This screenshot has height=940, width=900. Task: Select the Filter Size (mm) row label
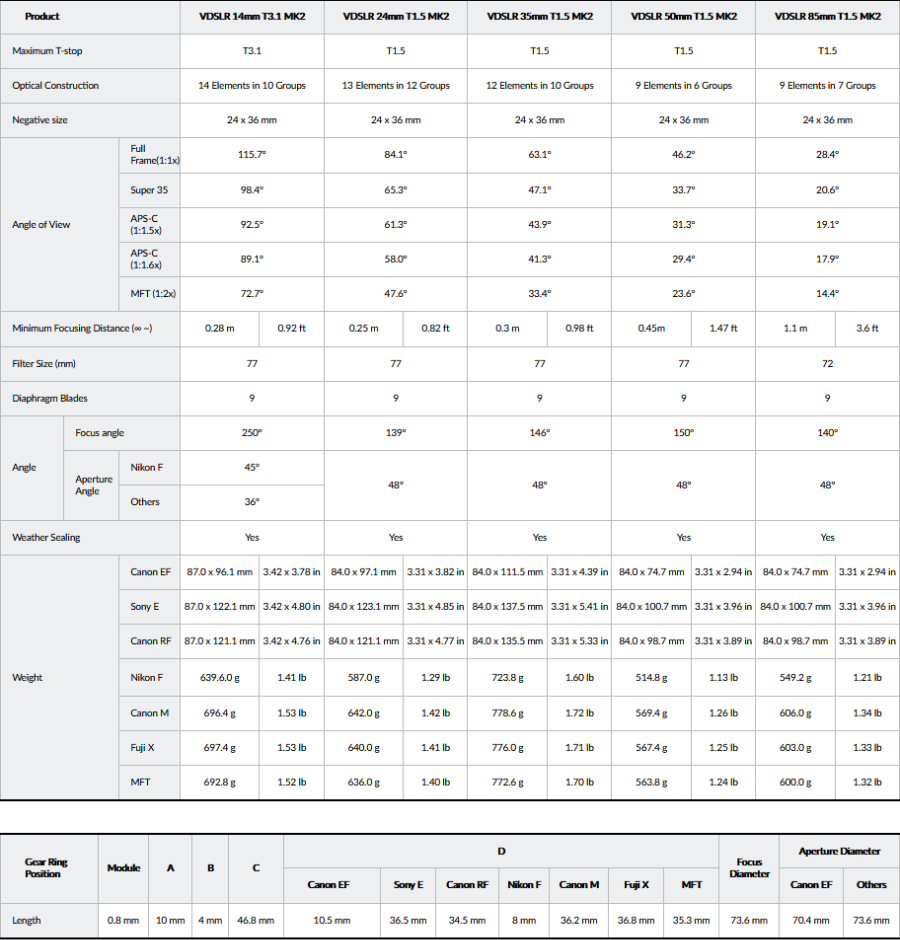(44, 364)
